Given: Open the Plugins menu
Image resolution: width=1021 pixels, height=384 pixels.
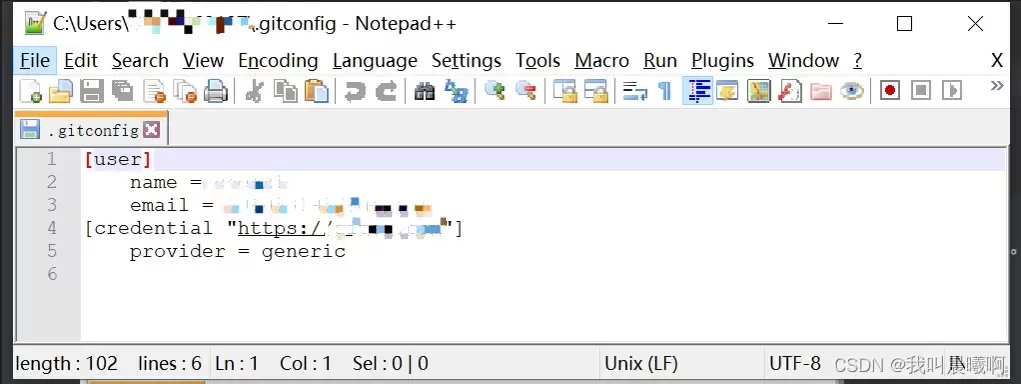Looking at the screenshot, I should click(722, 61).
